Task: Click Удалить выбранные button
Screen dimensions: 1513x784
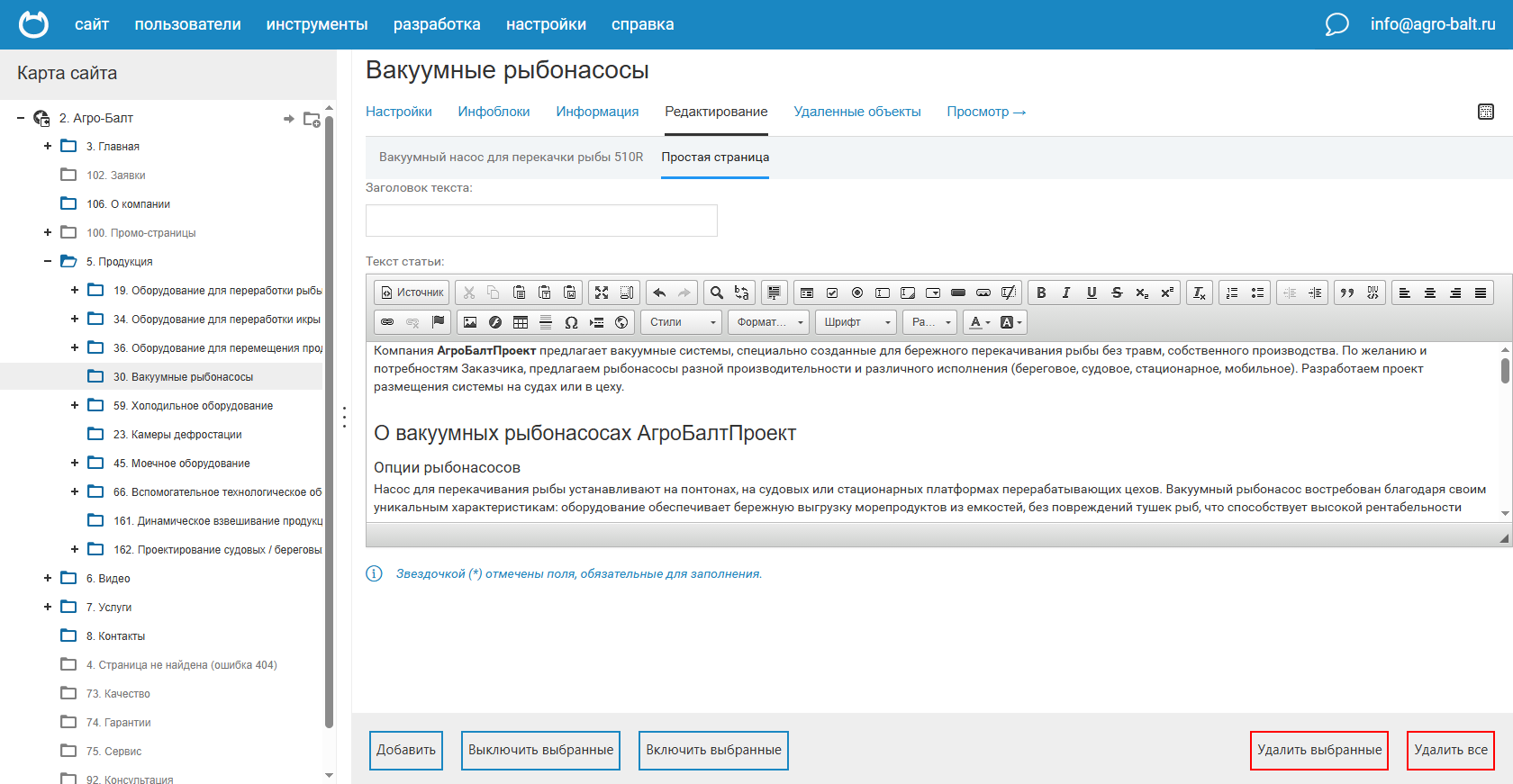Action: pos(1319,751)
